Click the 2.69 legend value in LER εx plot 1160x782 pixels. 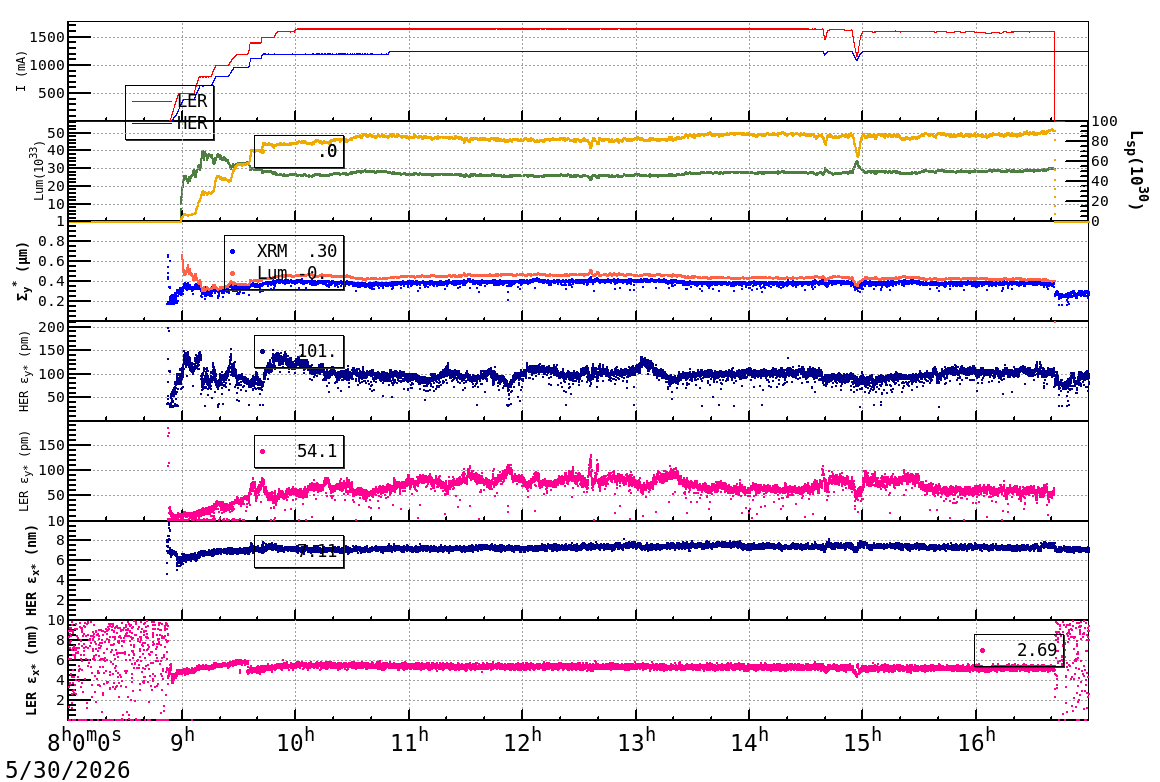1036,650
